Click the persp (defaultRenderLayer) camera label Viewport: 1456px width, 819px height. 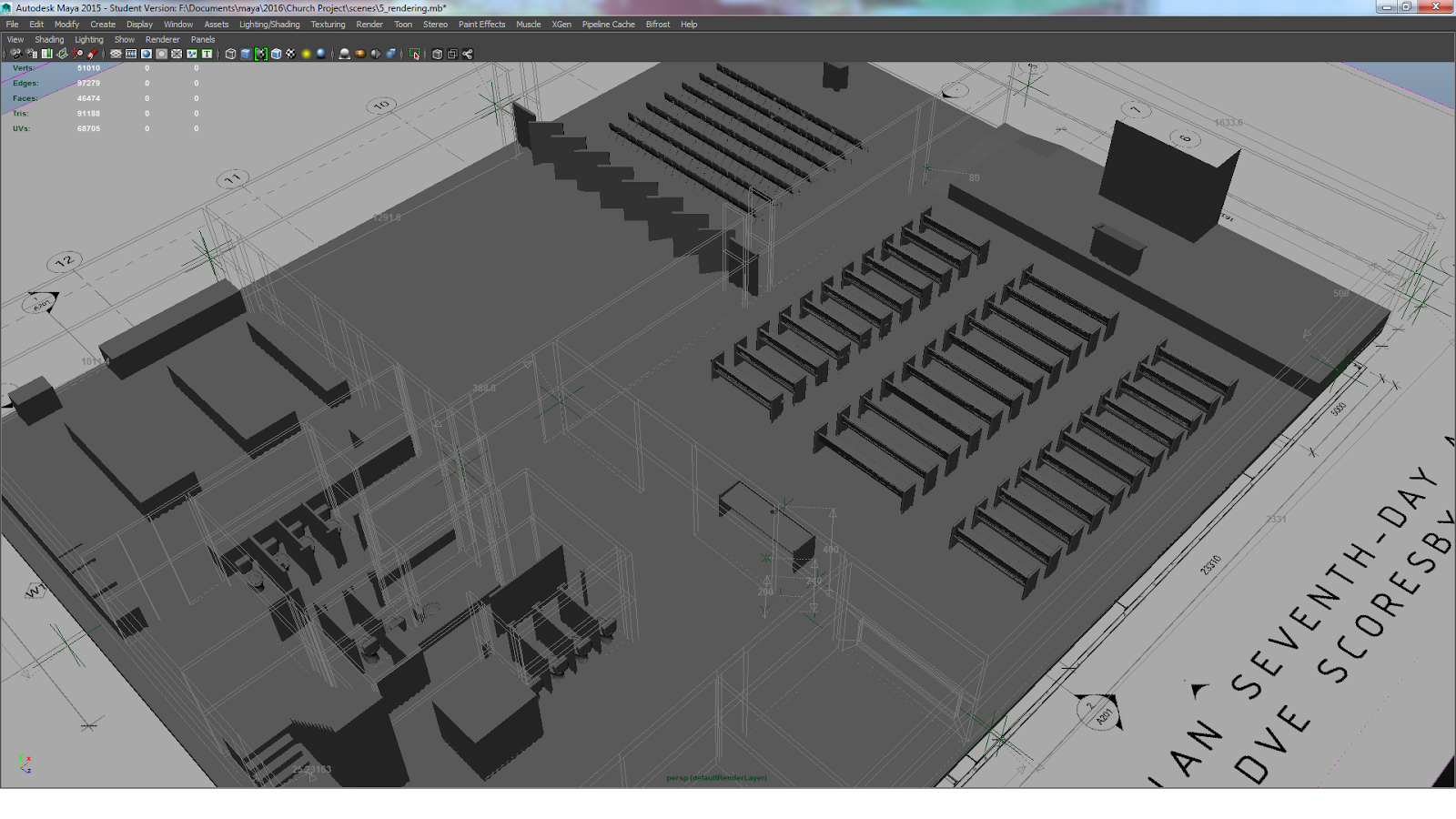[x=716, y=778]
